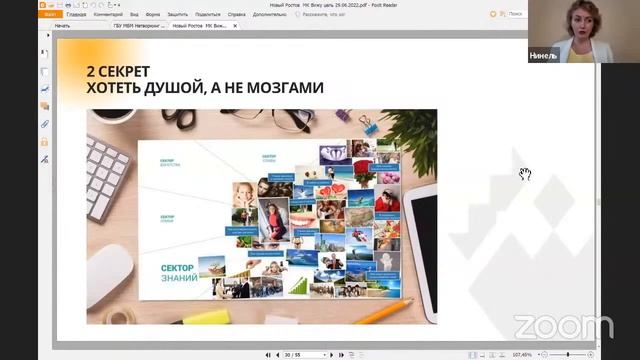Viewport: 640px width, 360px height.
Task: Select continuous page view mode
Action: 482,355
